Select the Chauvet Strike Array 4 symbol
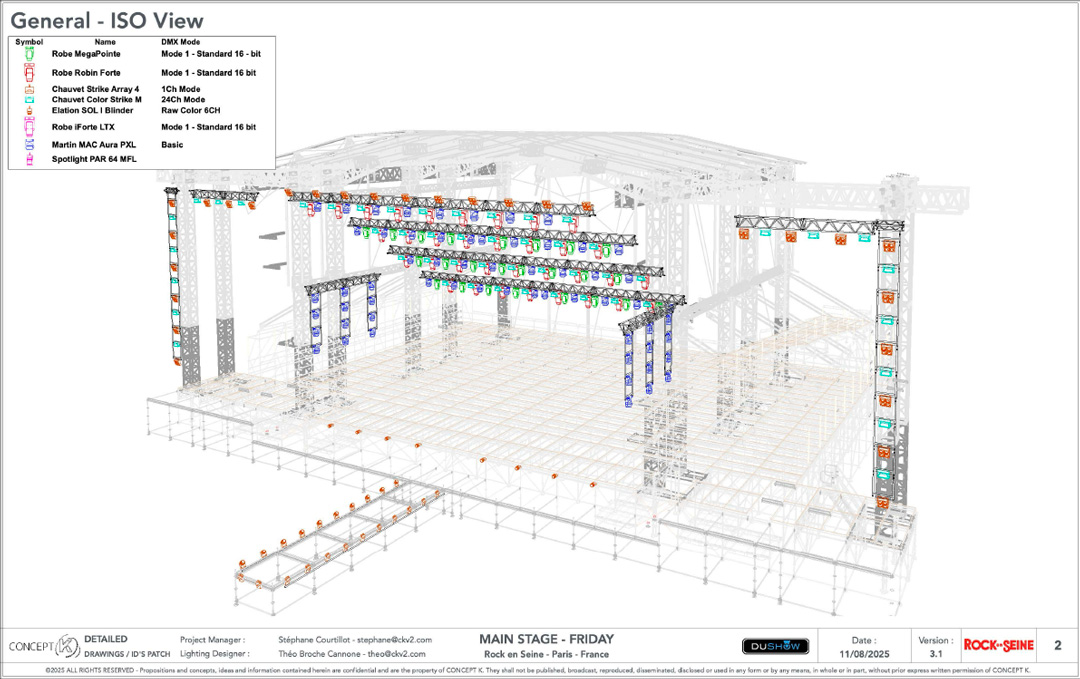The width and height of the screenshot is (1080, 679). point(29,90)
